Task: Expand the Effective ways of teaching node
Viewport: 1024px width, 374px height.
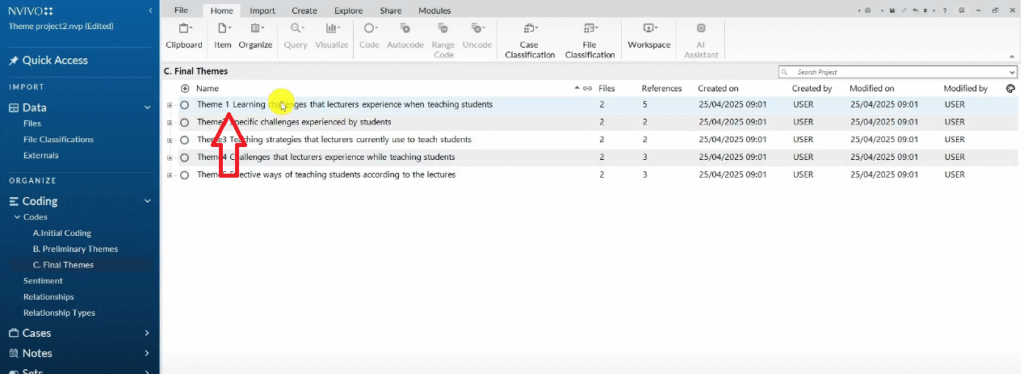Action: (x=170, y=175)
